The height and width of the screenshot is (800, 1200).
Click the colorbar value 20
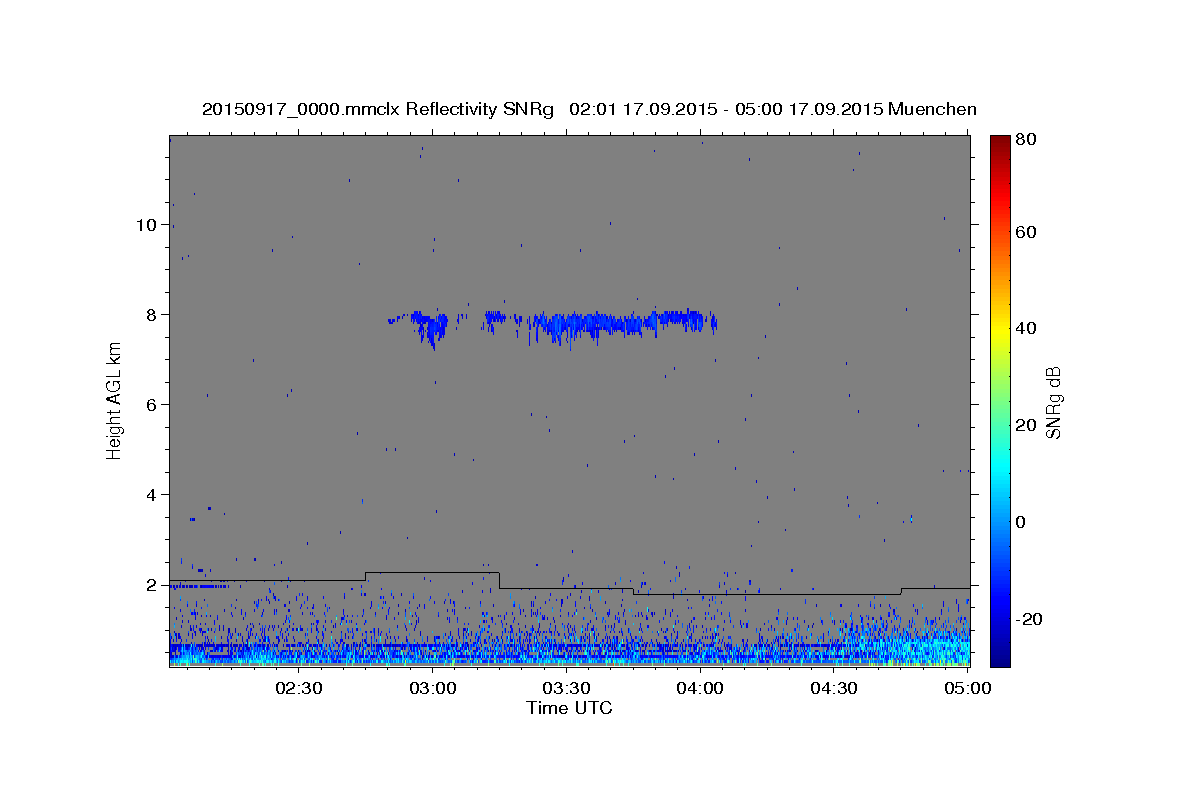coord(1028,425)
